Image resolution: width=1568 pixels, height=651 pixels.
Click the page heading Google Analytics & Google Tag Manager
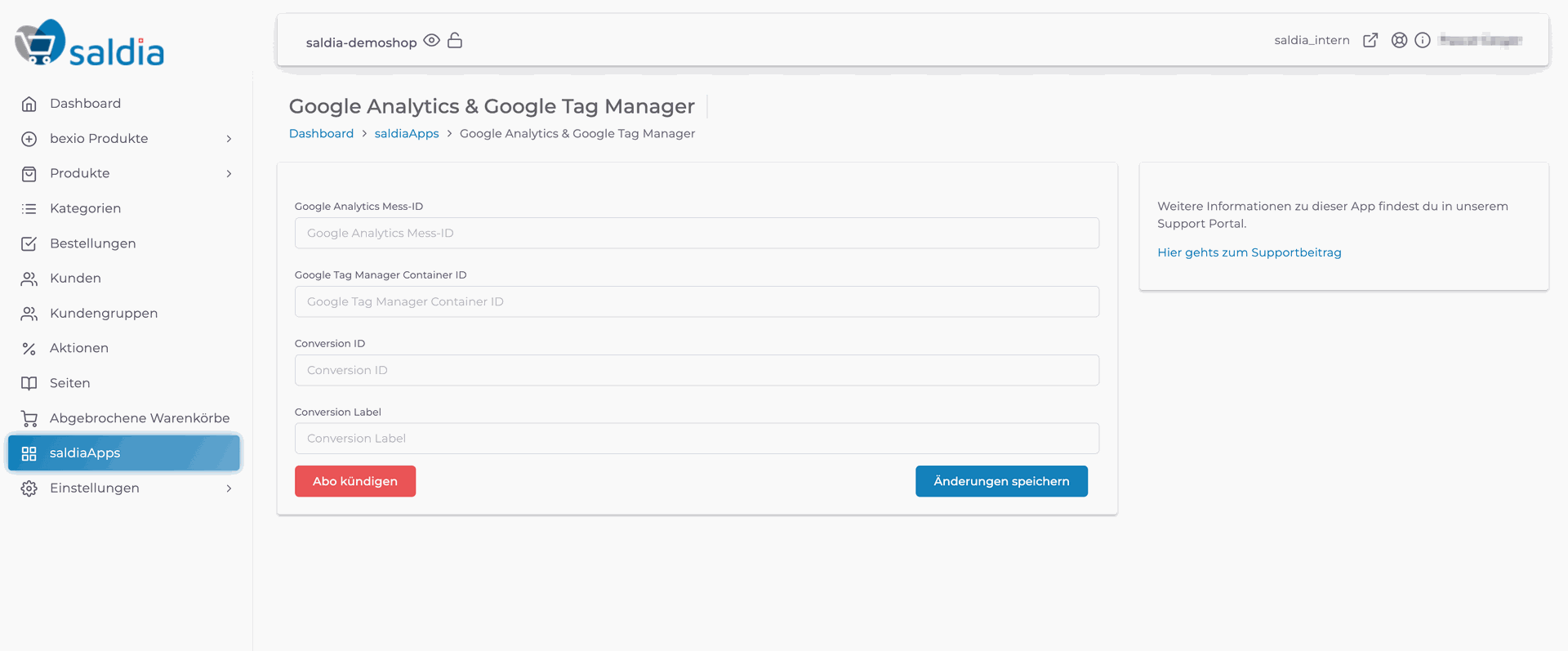coord(492,106)
